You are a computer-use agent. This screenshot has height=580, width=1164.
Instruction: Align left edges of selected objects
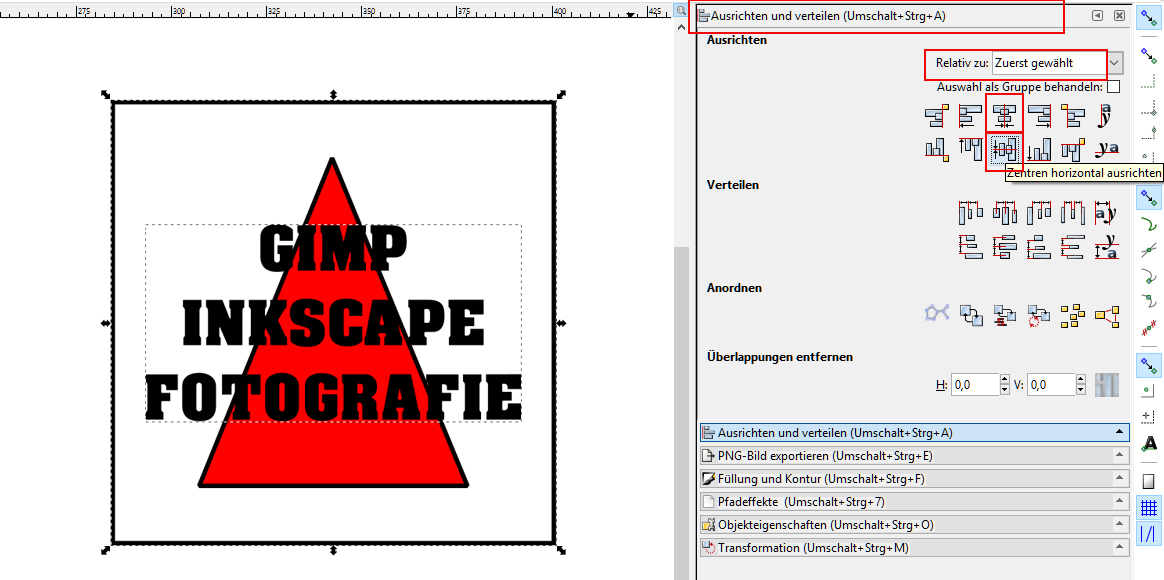click(x=970, y=117)
